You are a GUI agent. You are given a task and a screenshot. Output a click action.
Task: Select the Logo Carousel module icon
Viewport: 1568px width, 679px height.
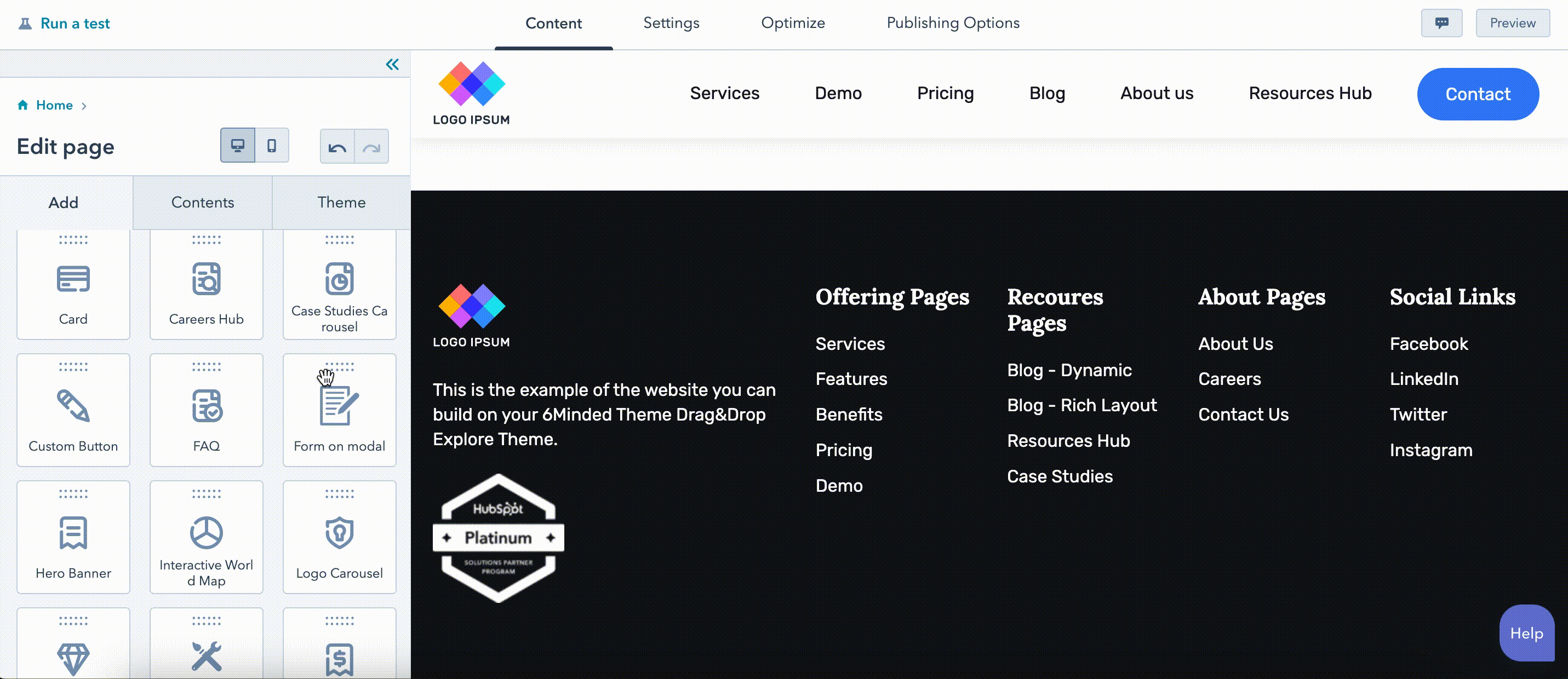click(x=339, y=533)
